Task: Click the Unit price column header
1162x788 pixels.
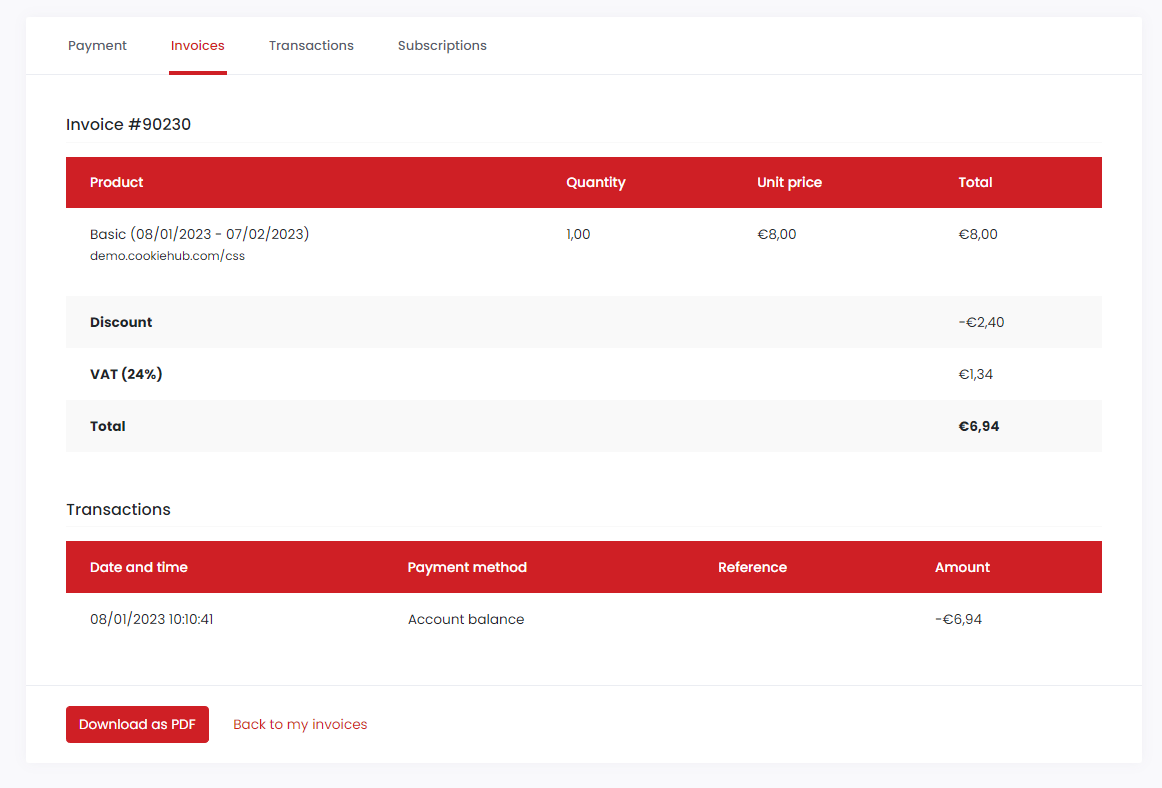Action: (789, 182)
